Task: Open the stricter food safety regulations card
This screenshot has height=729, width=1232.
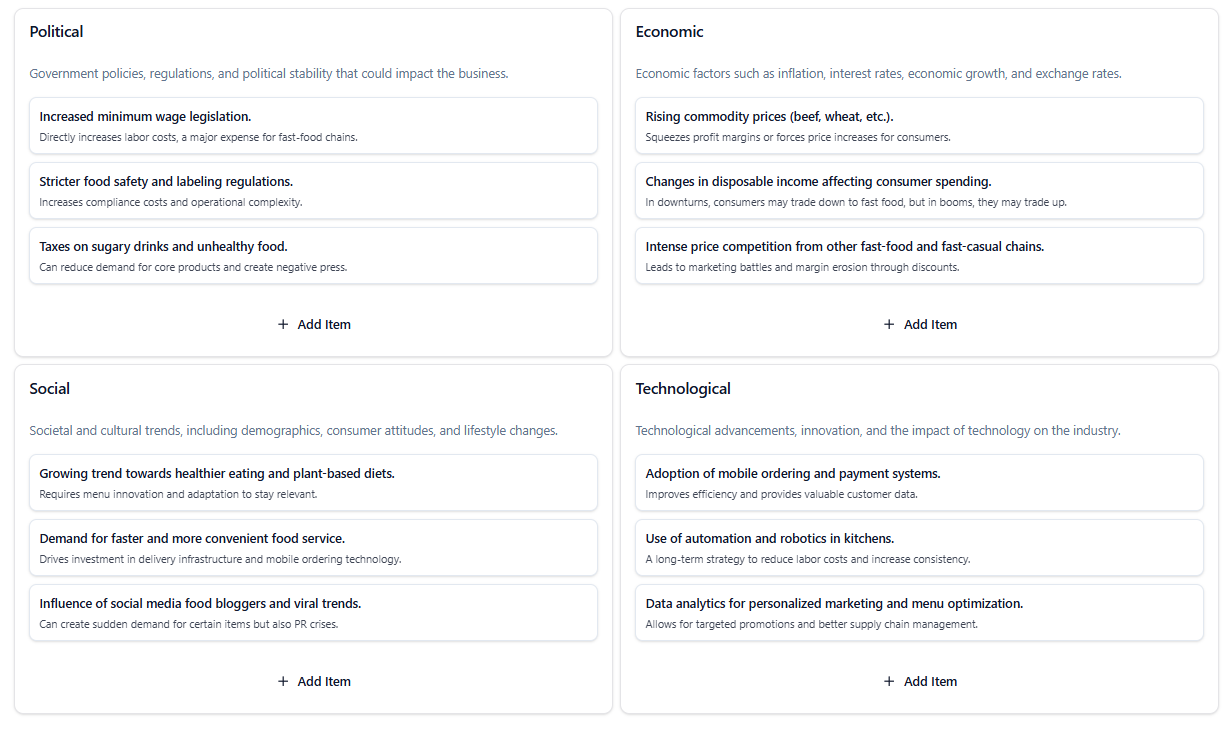Action: (313, 191)
